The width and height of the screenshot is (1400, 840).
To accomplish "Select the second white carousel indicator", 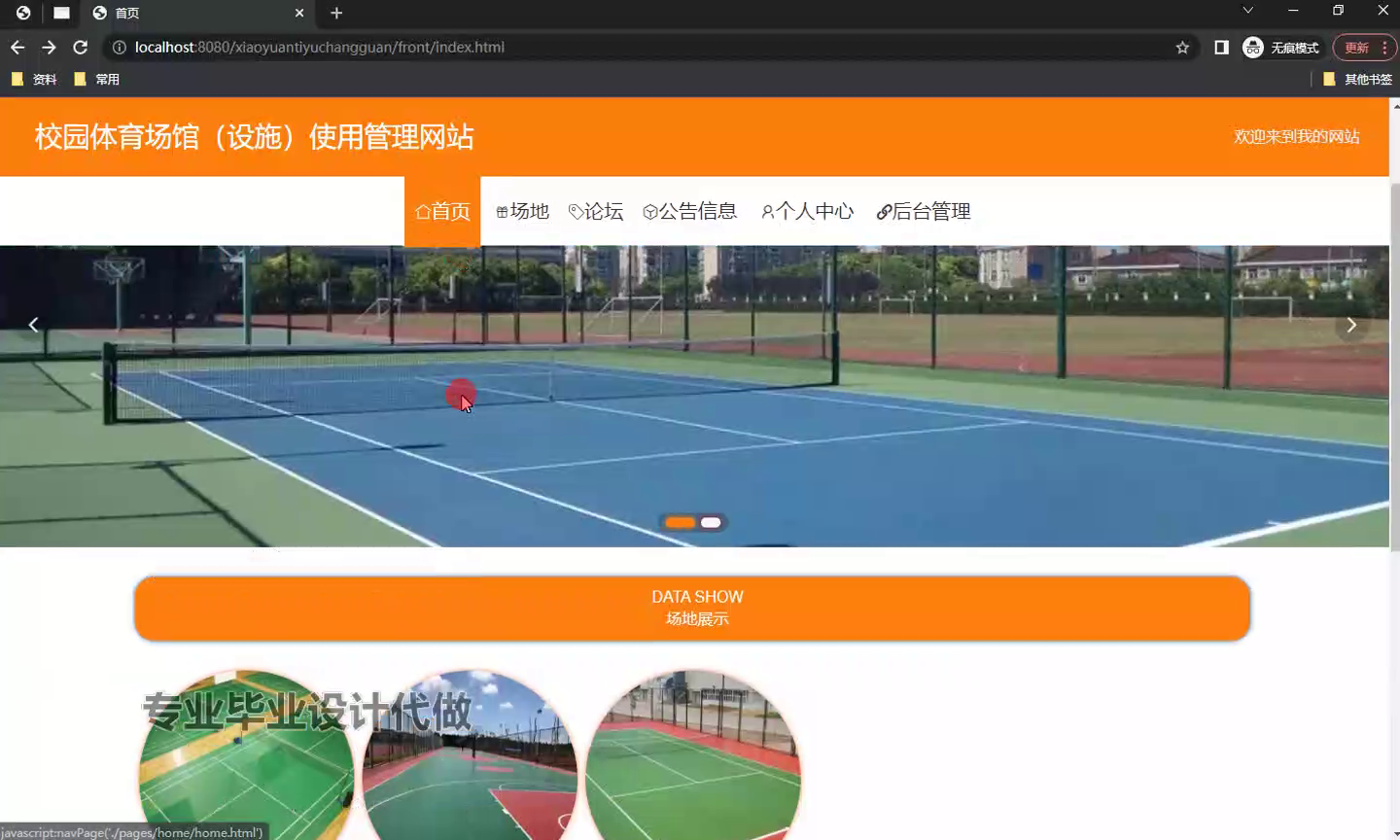I will (x=711, y=523).
